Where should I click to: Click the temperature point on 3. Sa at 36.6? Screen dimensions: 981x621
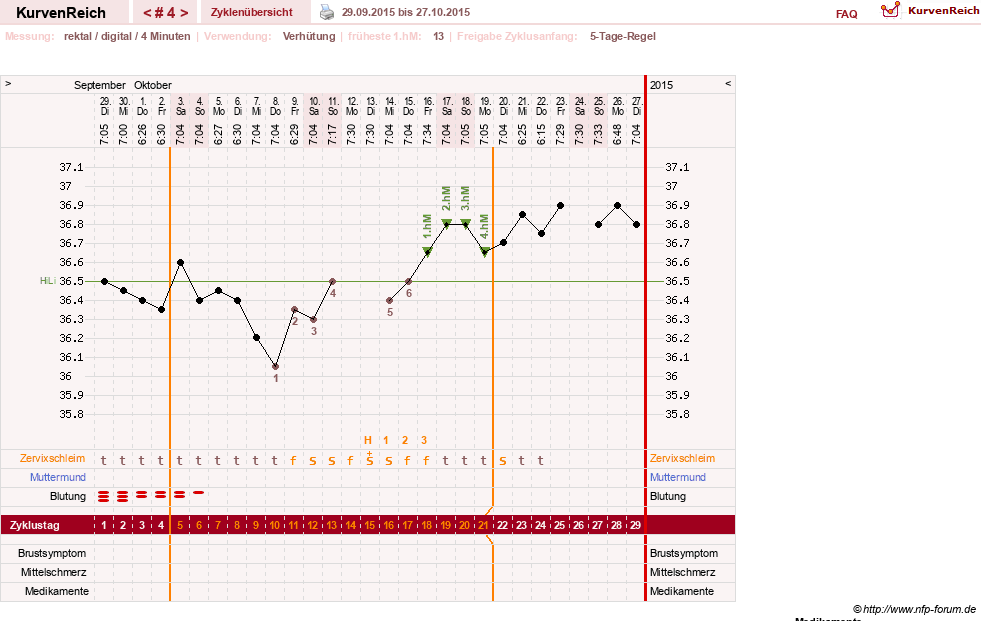181,263
